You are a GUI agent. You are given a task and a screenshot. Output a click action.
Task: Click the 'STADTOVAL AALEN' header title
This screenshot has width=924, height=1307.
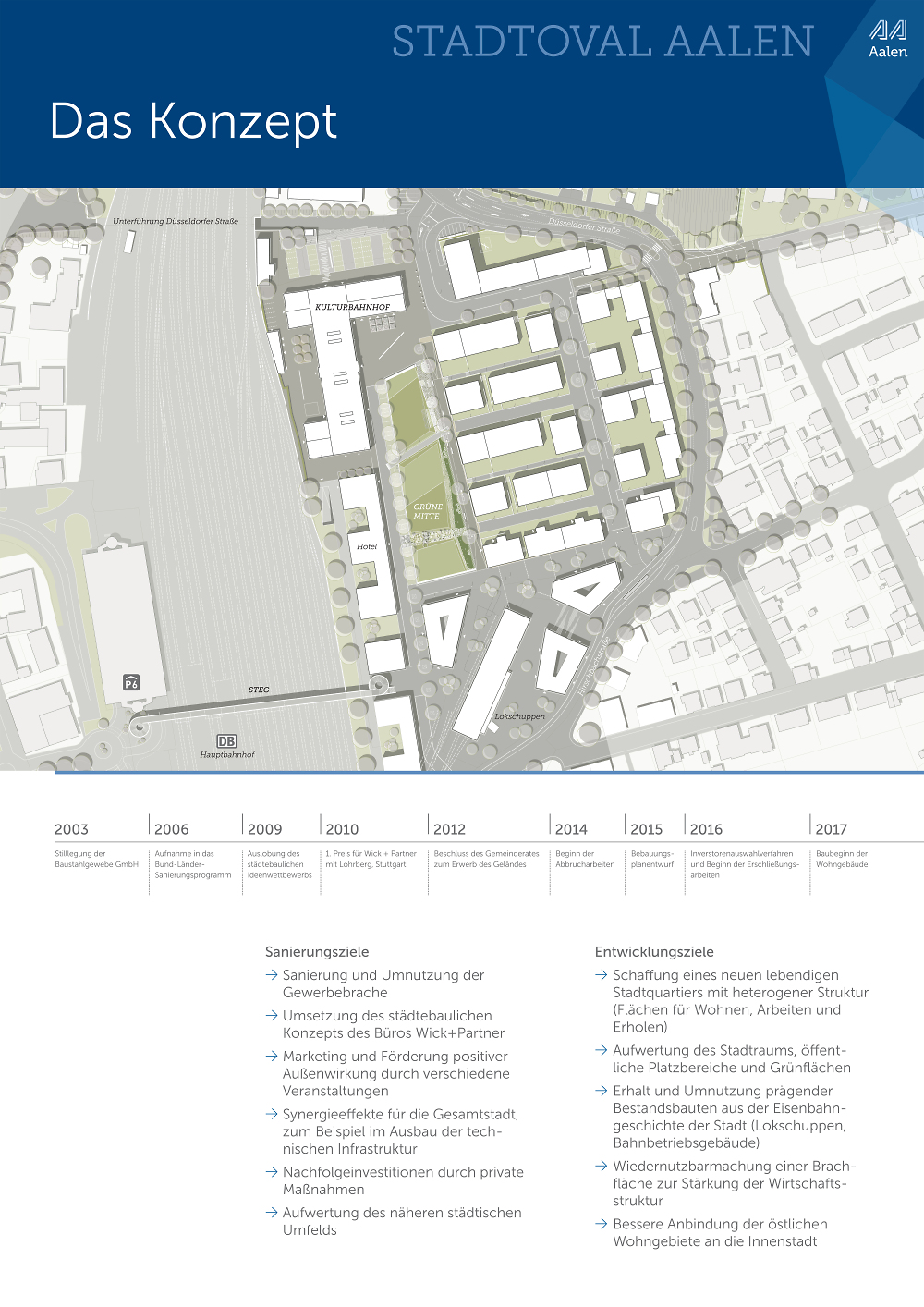[x=602, y=42]
